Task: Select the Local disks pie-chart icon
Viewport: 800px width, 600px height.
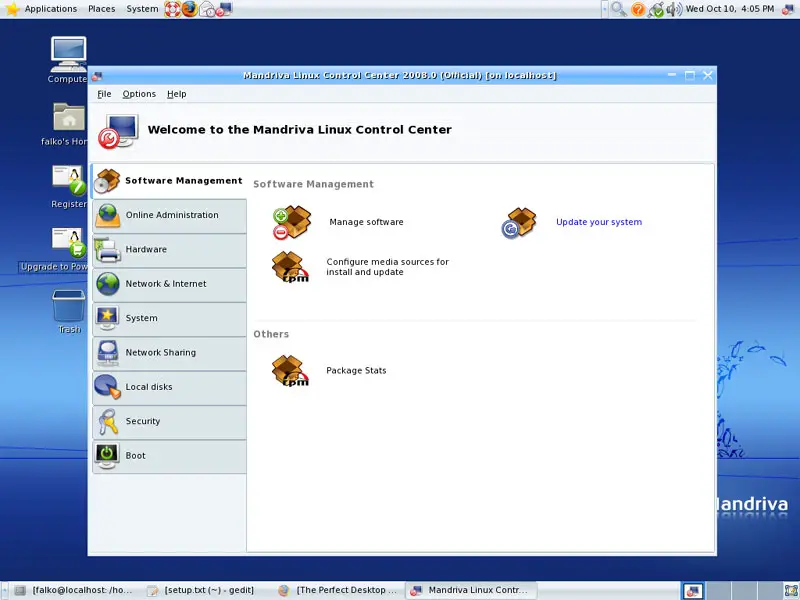Action: pyautogui.click(x=108, y=387)
